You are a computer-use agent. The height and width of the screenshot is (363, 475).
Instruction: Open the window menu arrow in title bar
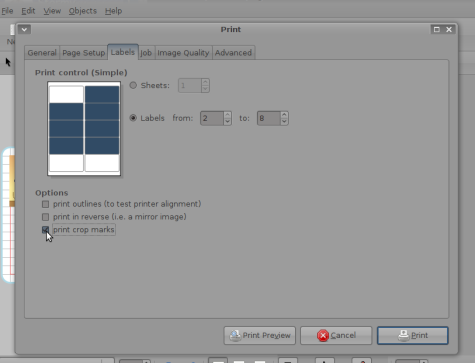[24, 29]
